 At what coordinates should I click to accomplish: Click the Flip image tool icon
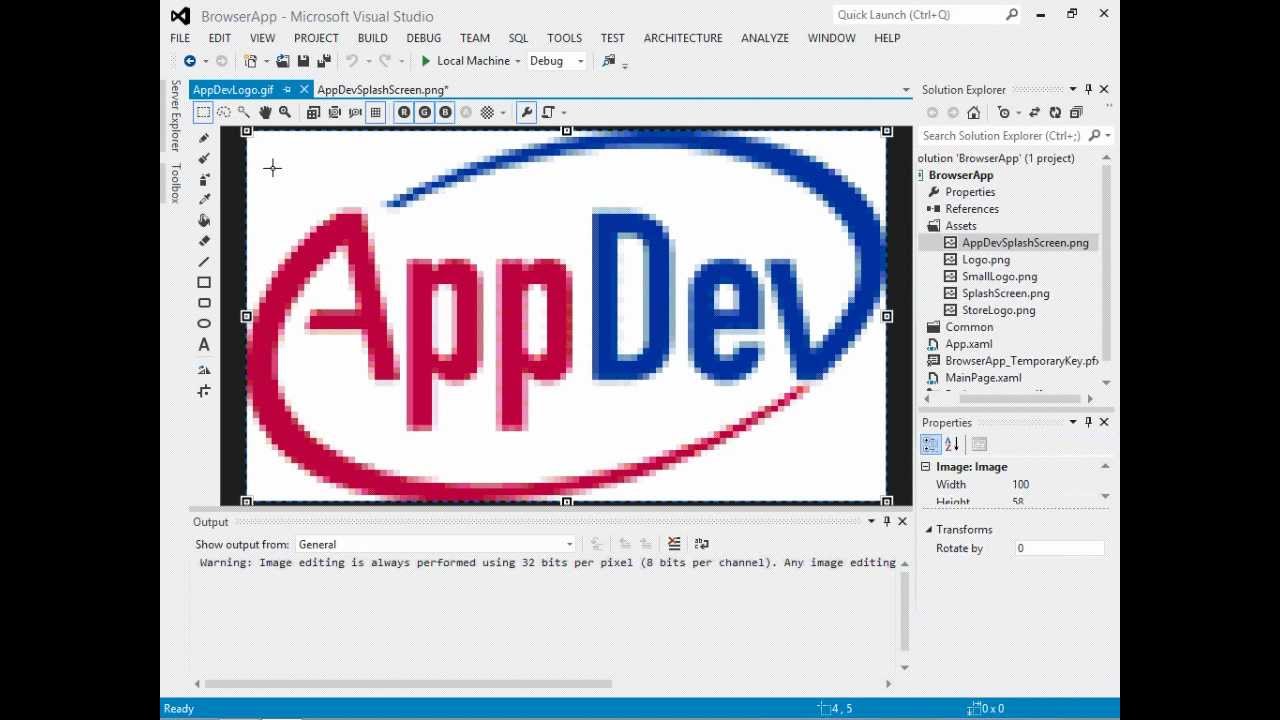tap(204, 370)
